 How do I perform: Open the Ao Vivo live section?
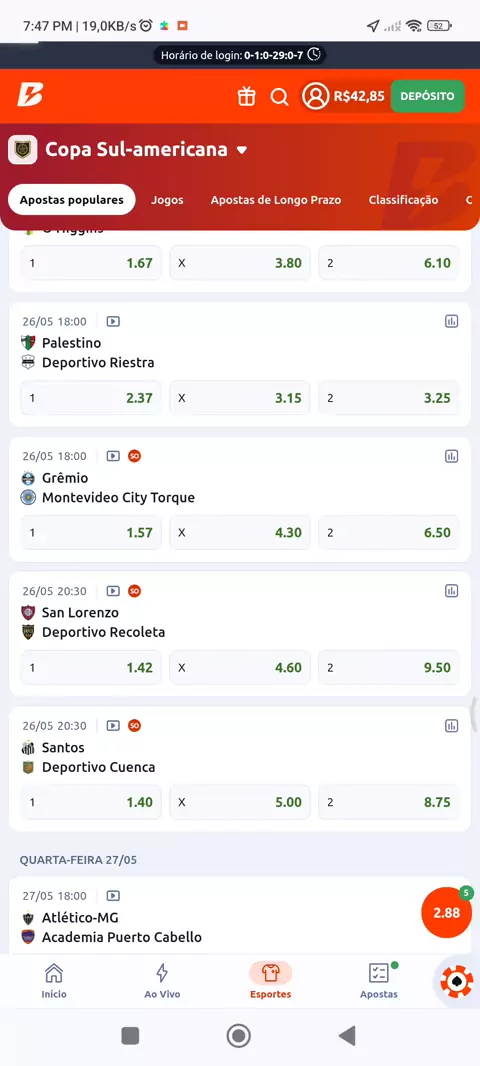click(x=162, y=980)
